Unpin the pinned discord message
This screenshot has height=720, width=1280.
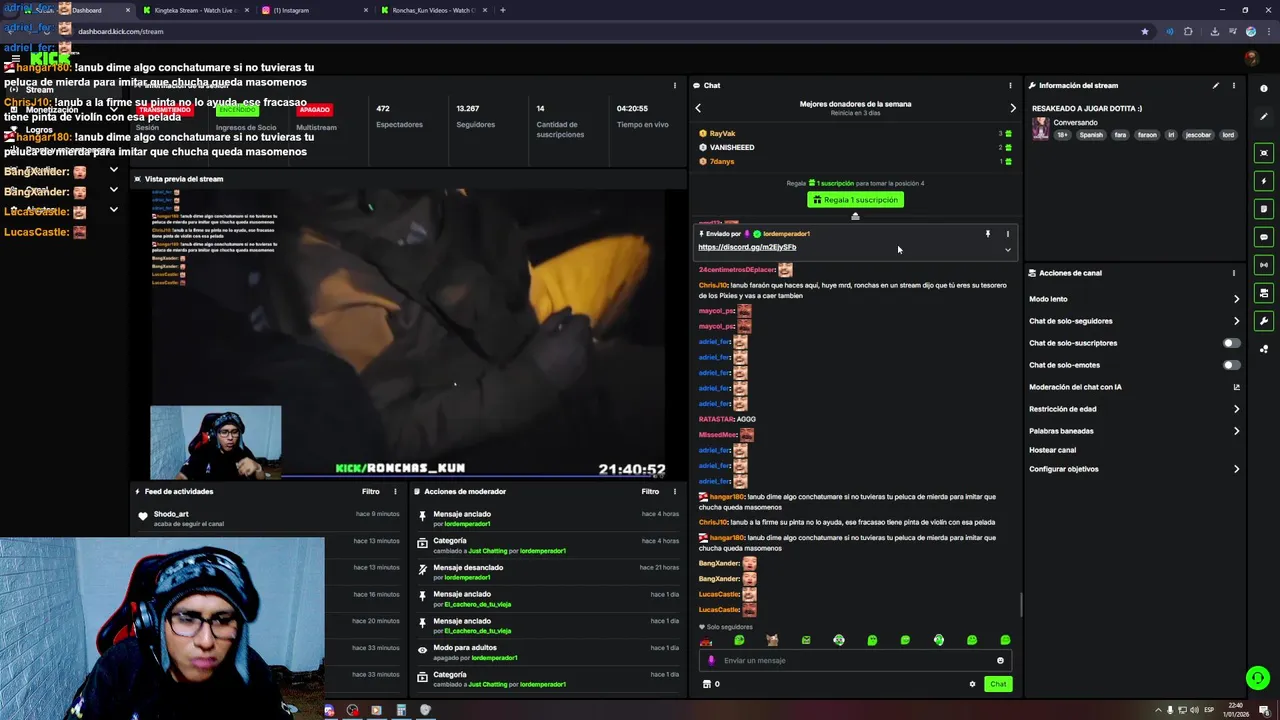pyautogui.click(x=987, y=234)
